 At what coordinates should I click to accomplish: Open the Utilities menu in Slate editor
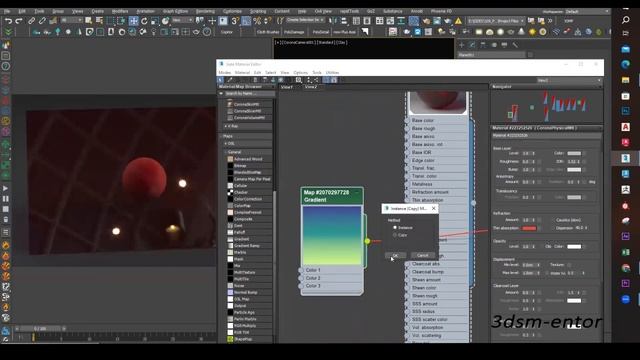point(332,73)
